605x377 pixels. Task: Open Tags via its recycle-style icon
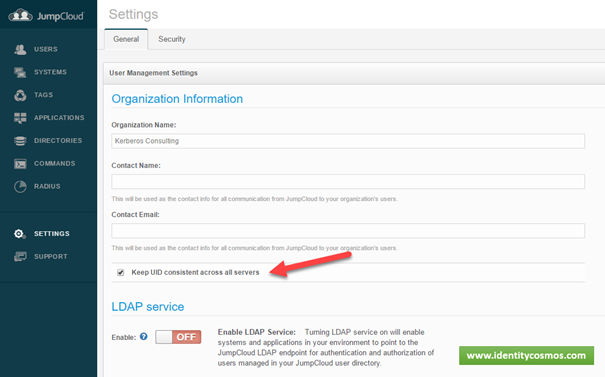[x=20, y=95]
